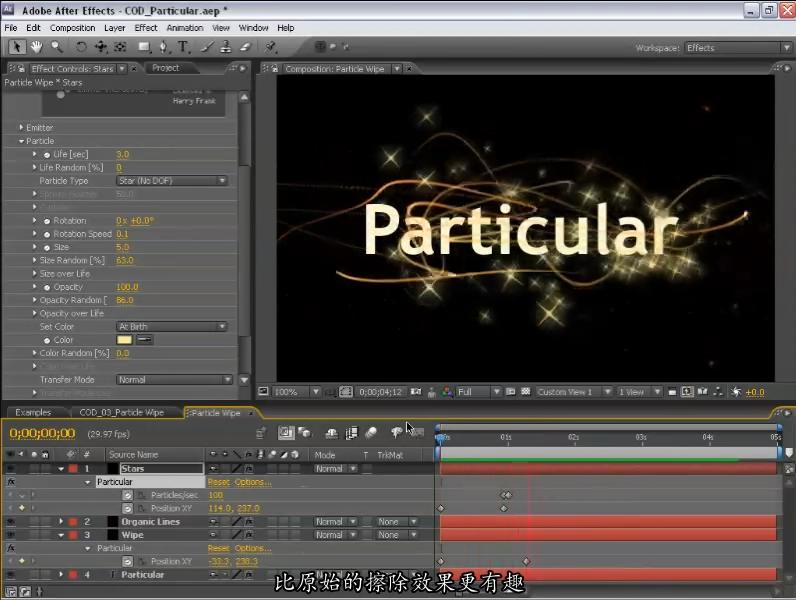This screenshot has height=600, width=796.
Task: Open the Particle Type dropdown
Action: click(172, 181)
